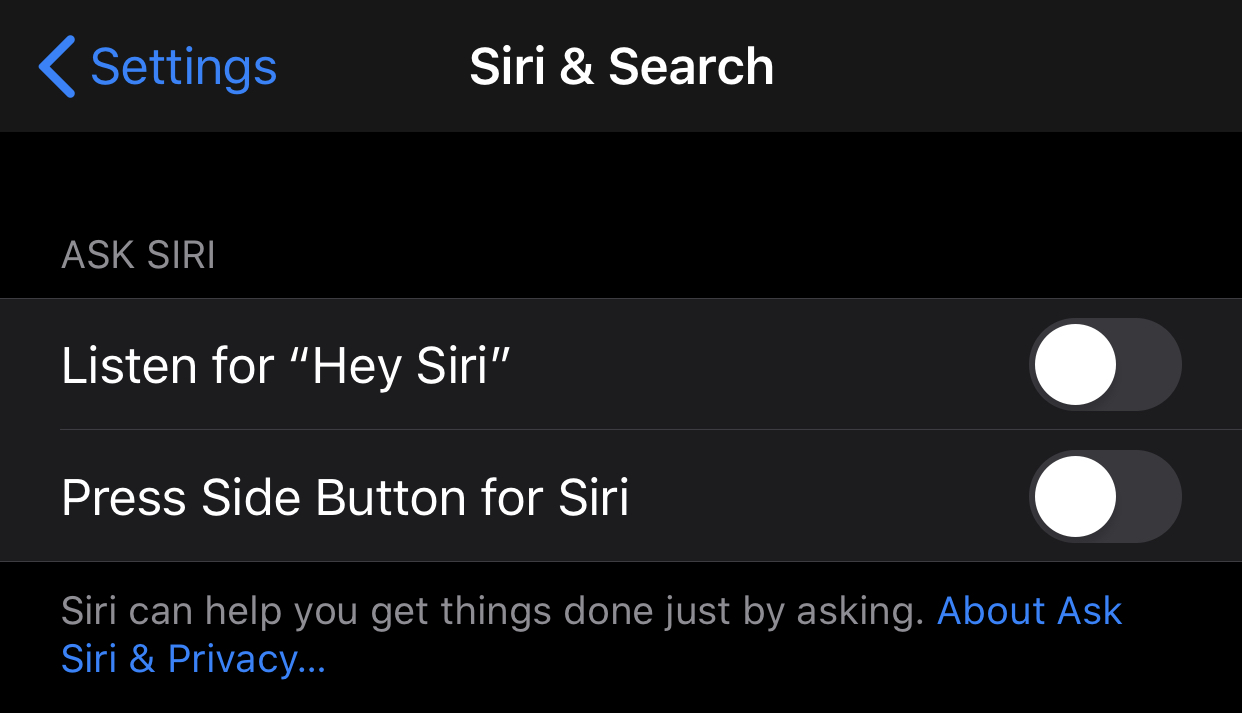Click the "Siri & Privacy…" line of the link
Viewport: 1242px width, 713px height.
[x=193, y=659]
